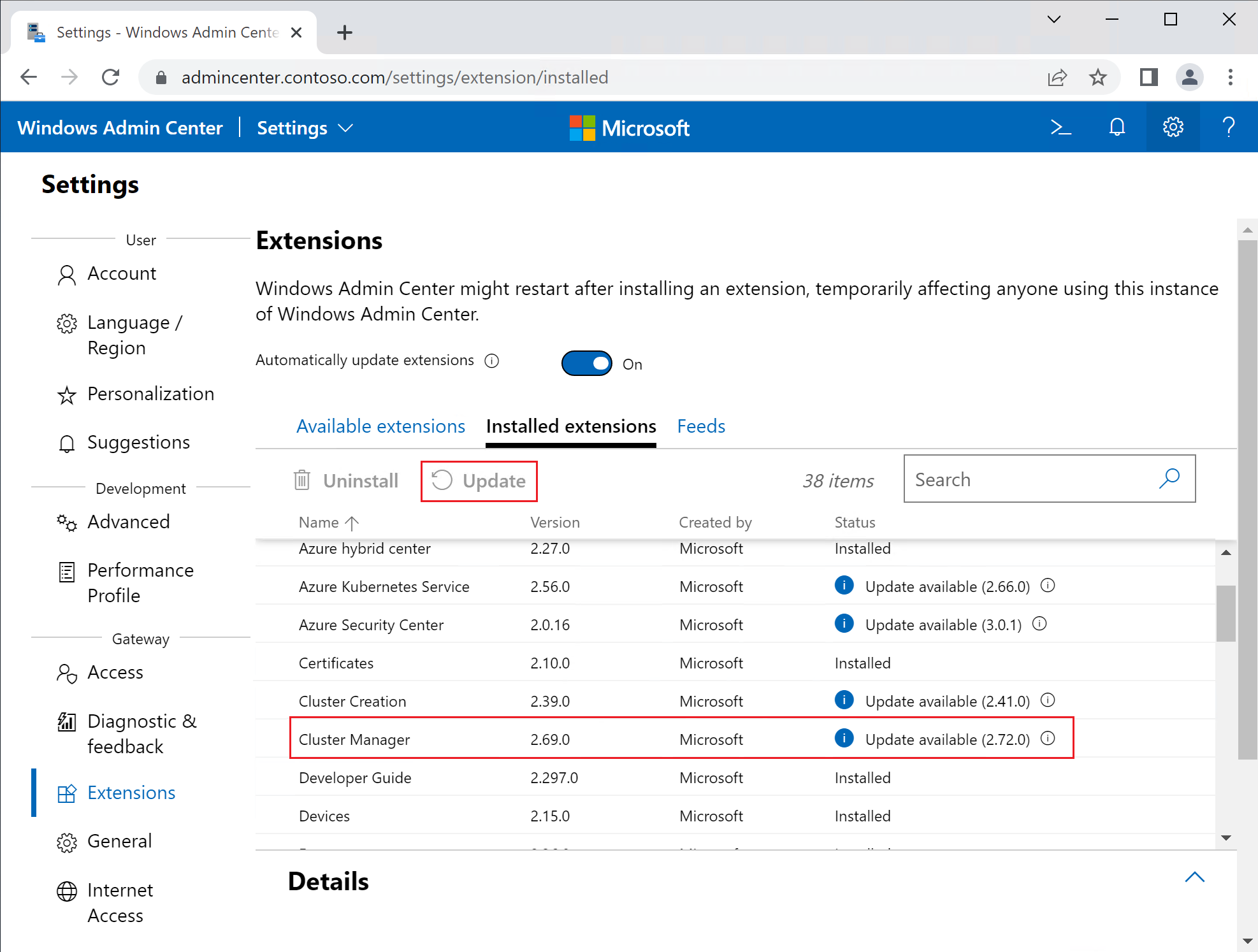Click the blue update badge for Azure Kubernetes Service
1258x952 pixels.
point(844,585)
